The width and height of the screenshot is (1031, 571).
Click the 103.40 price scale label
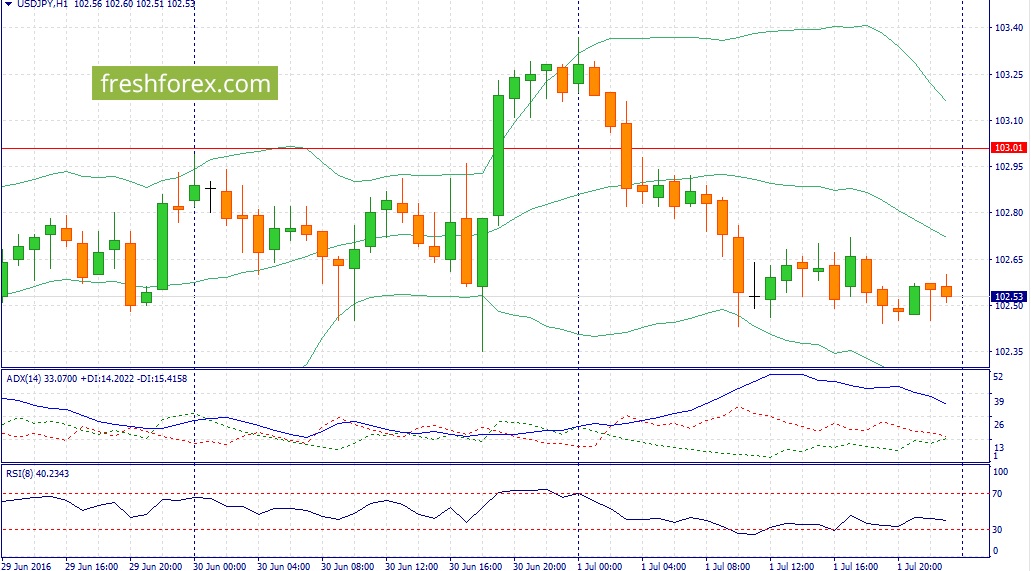tap(1006, 28)
